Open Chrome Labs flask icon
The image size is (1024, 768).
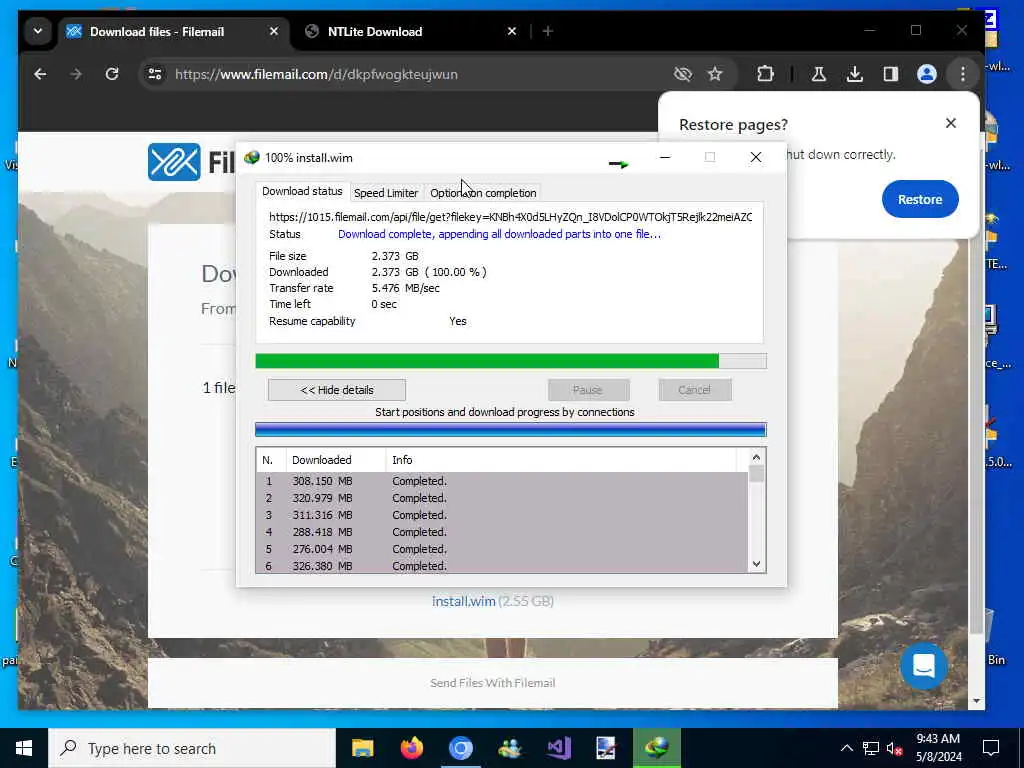[x=818, y=74]
